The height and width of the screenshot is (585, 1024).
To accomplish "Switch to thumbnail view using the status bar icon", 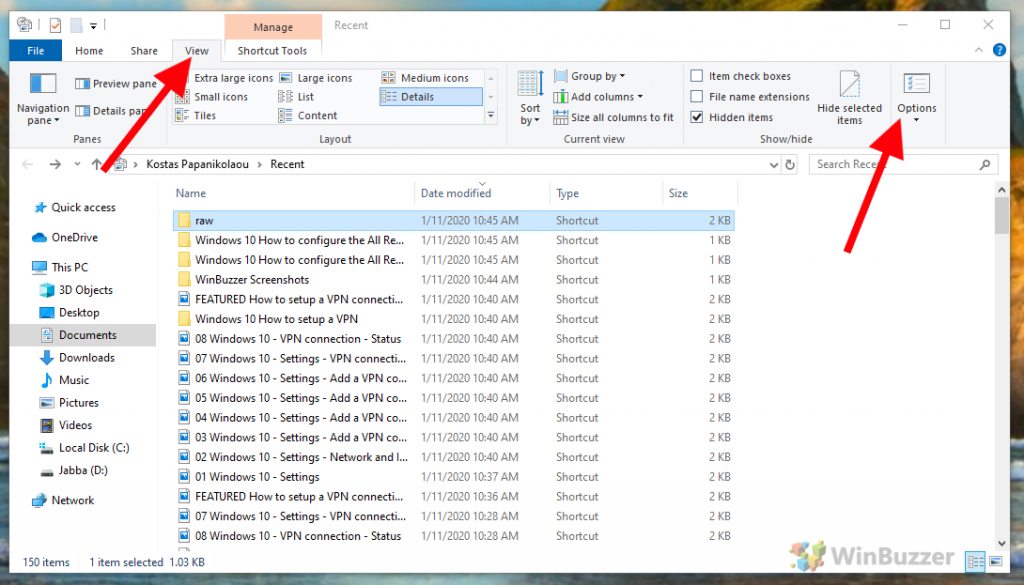I will tap(996, 562).
